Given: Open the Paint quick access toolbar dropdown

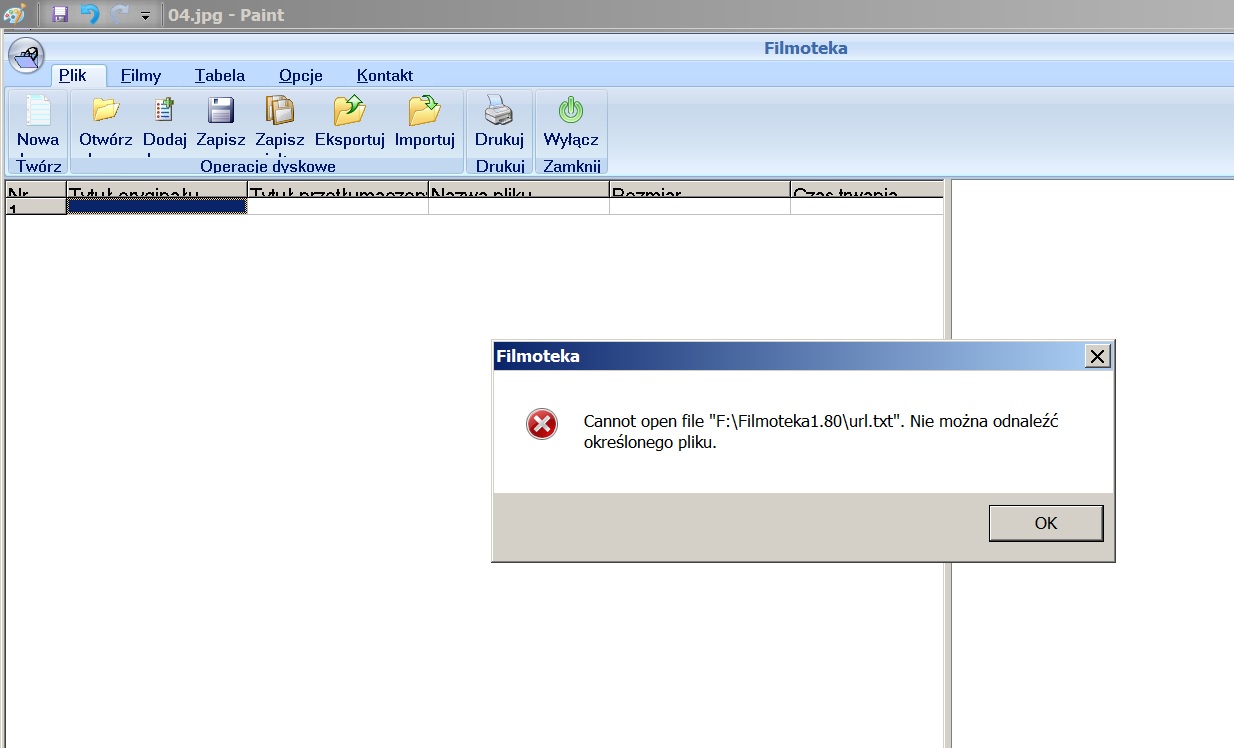Looking at the screenshot, I should 145,16.
